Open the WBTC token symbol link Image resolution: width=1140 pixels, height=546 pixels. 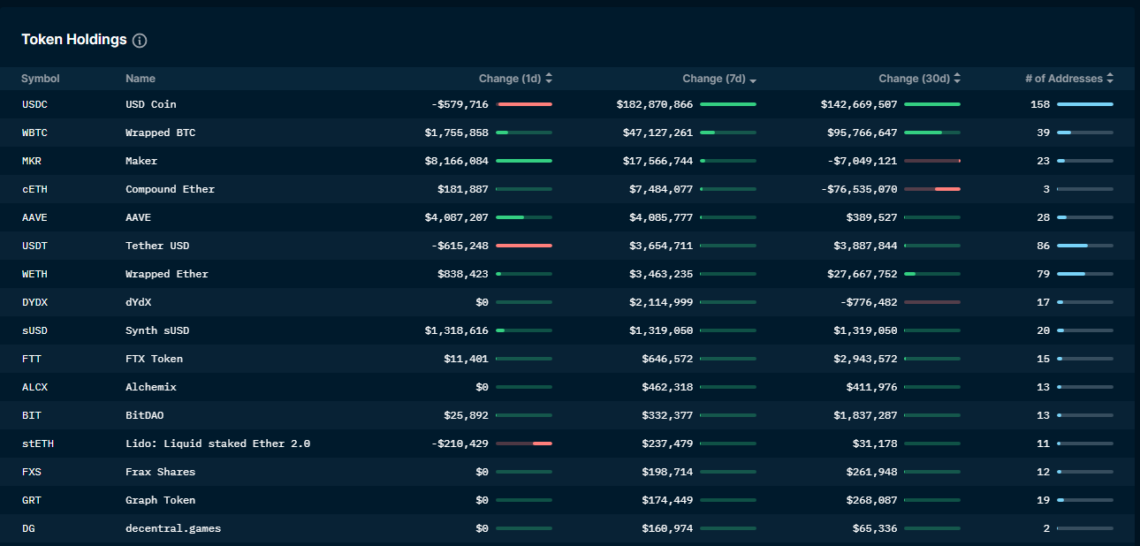(x=36, y=132)
